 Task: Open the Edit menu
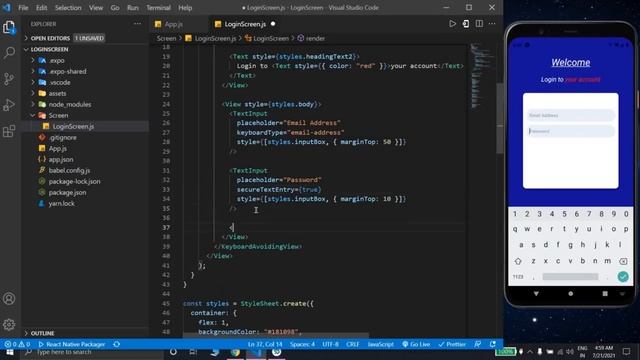[41, 7]
